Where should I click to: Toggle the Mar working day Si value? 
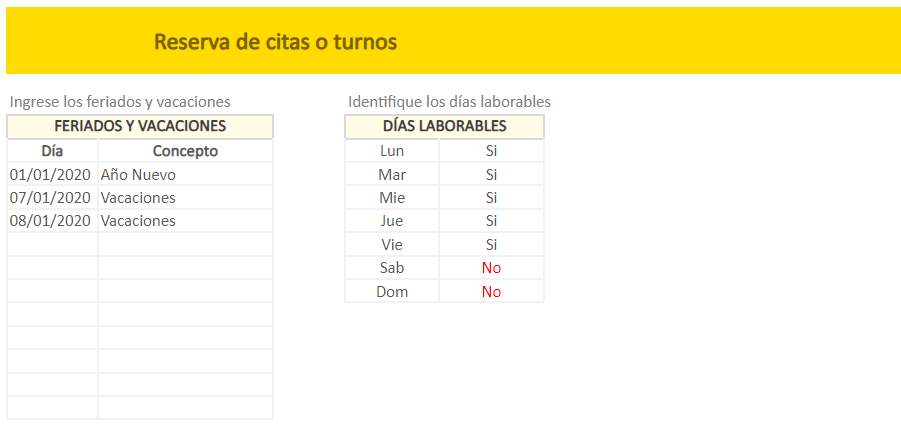[491, 174]
